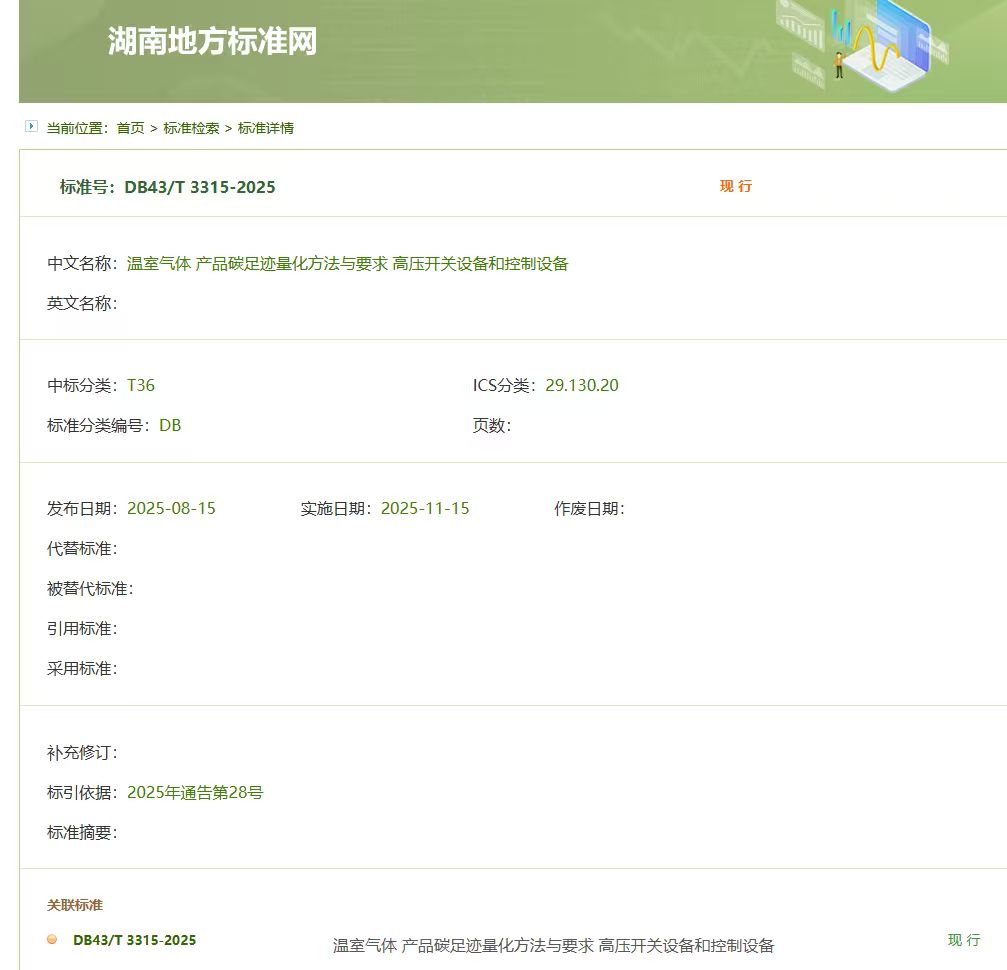The height and width of the screenshot is (970, 1007).
Task: Click the 2025年通告第28号 reference text
Action: point(195,792)
